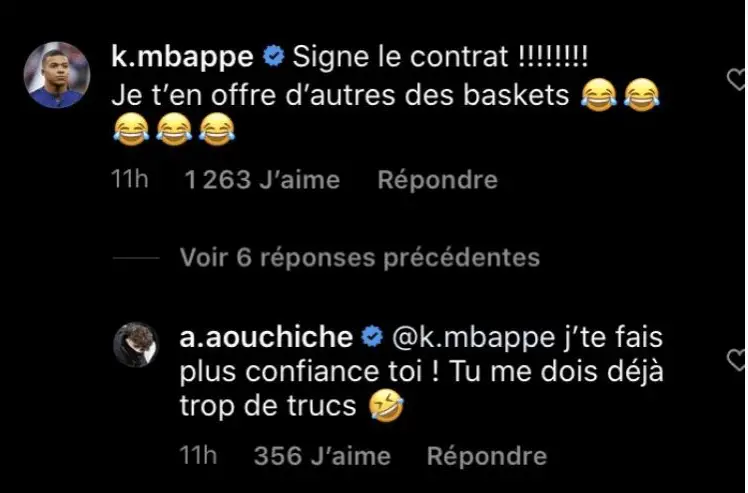Viewport: 748px width, 493px height.
Task: Like the k.mbappe comment with the heart
Action: (x=737, y=76)
